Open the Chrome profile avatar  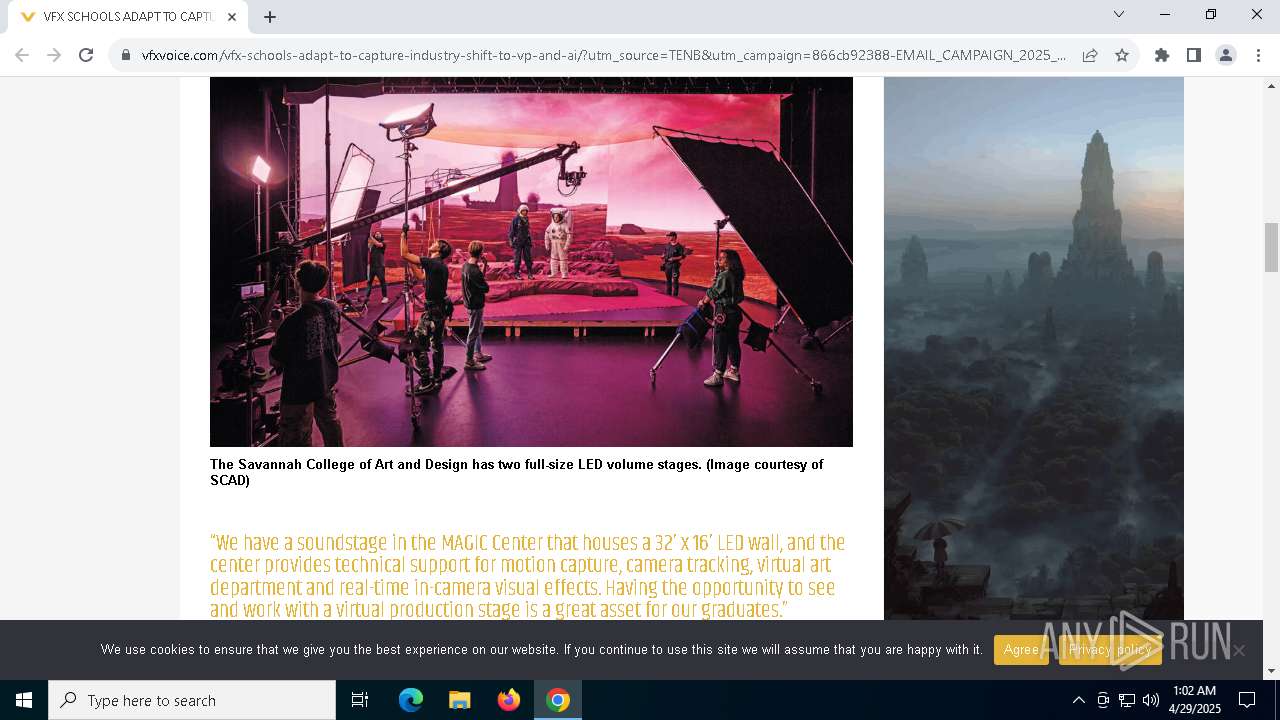1226,55
